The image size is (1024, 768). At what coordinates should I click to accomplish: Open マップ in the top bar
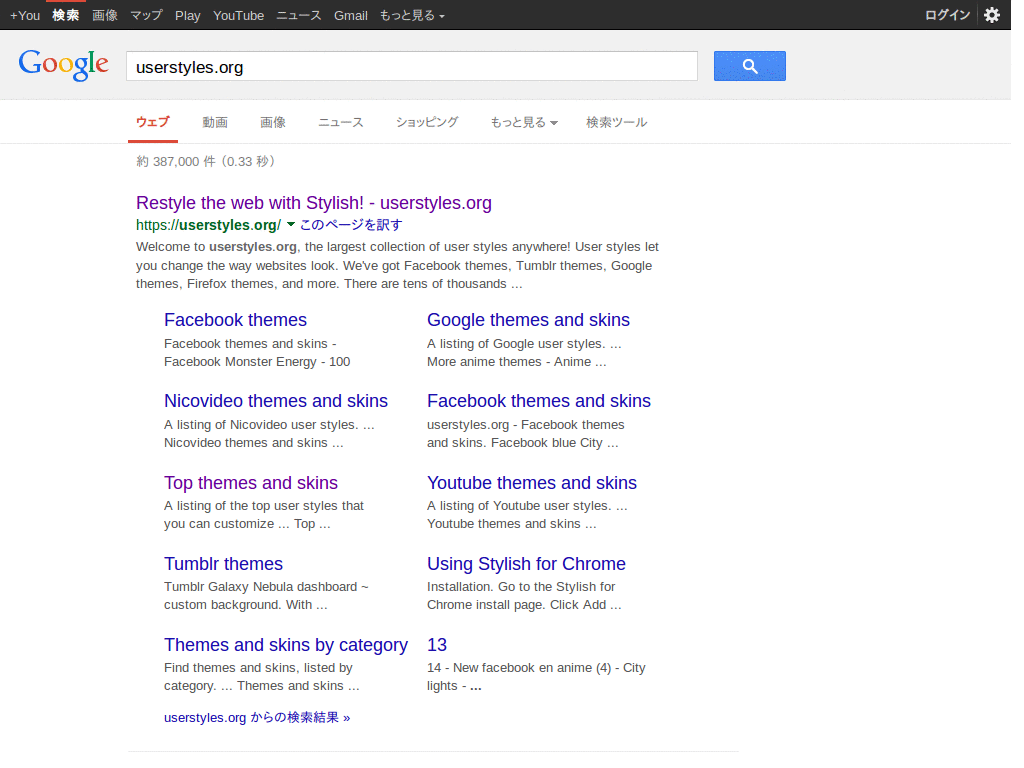click(146, 15)
